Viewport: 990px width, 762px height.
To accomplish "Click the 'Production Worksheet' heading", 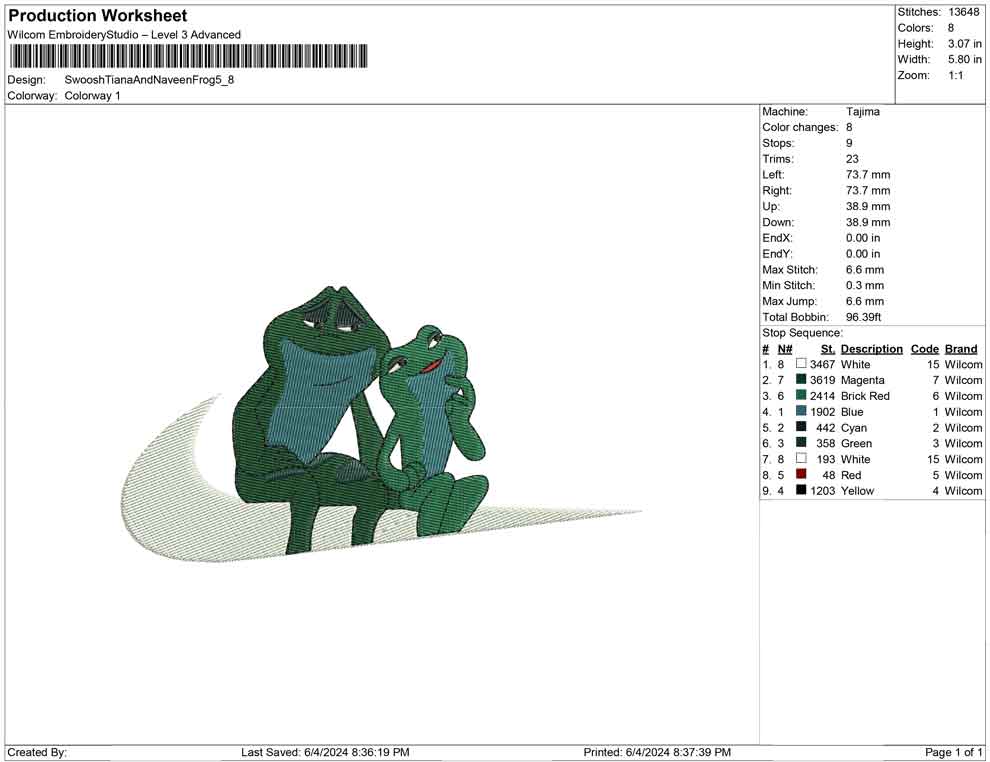I will click(x=98, y=16).
